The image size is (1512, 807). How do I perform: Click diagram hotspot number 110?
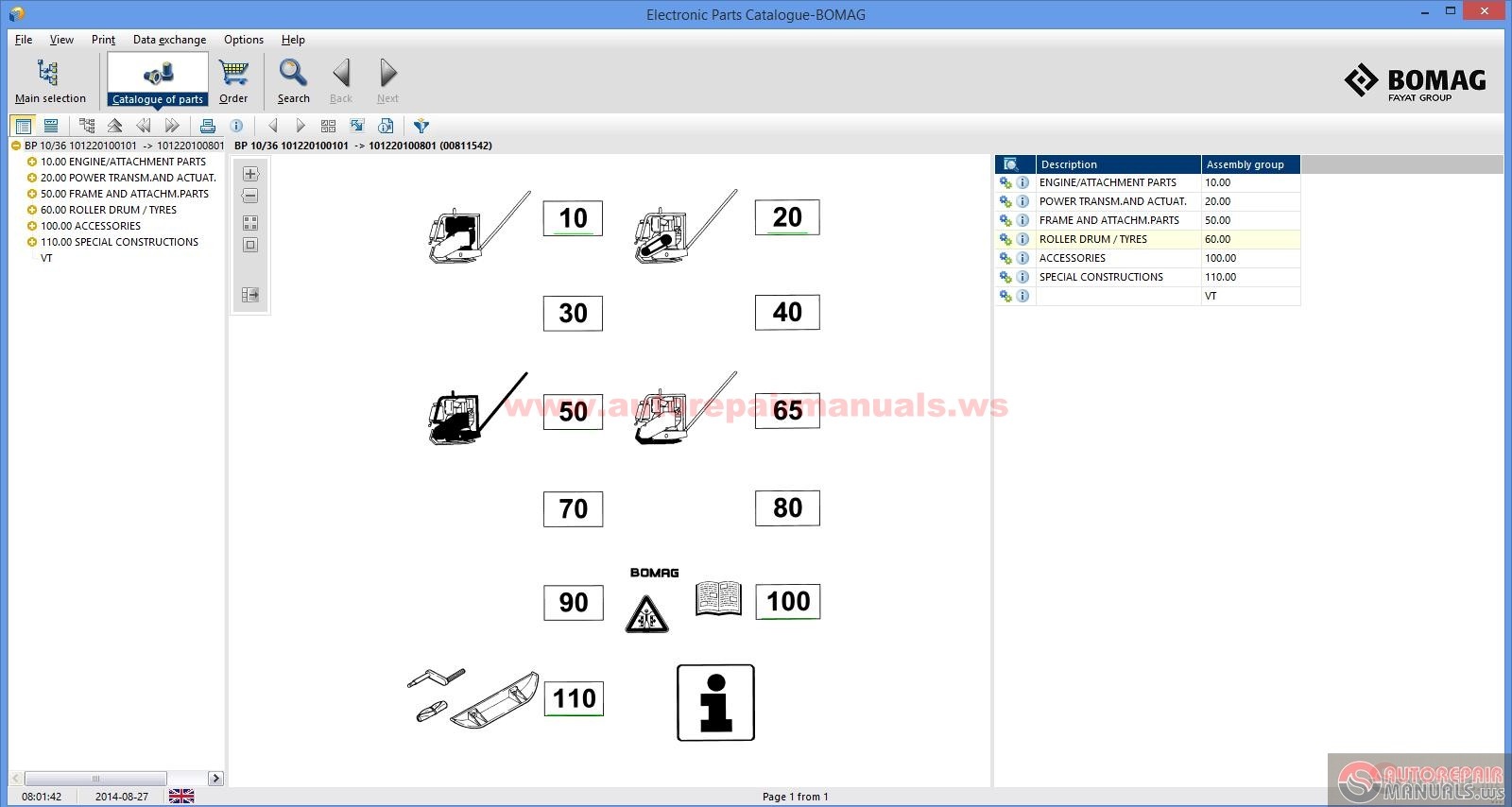pos(574,698)
